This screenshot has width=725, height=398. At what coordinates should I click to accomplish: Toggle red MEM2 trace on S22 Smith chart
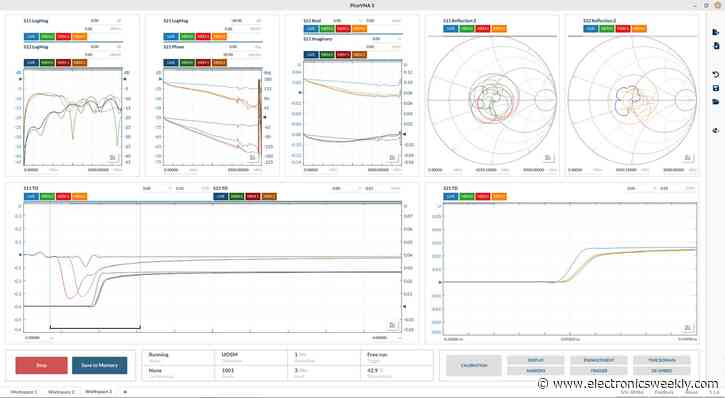[622, 29]
